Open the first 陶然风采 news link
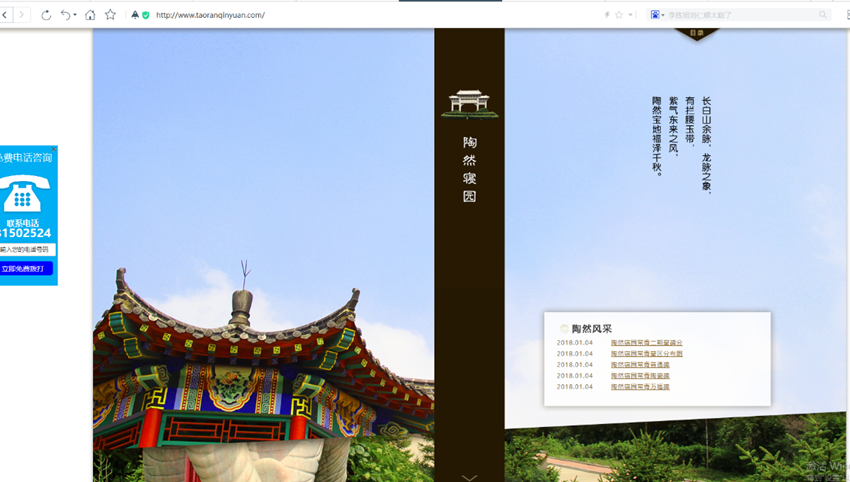Viewport: 850px width, 482px height. click(x=646, y=343)
